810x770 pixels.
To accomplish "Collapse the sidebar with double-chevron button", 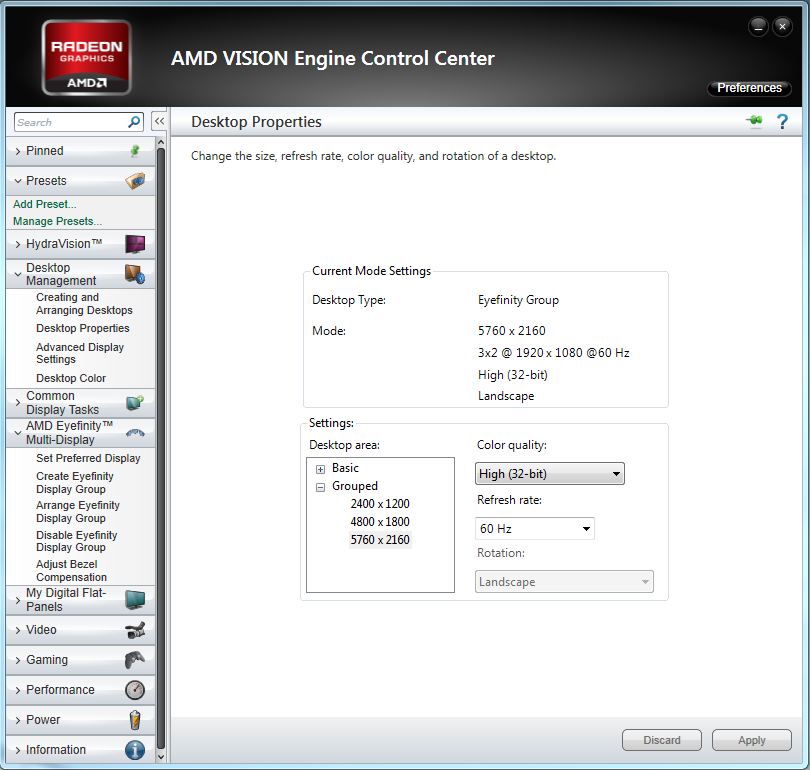I will coord(159,122).
